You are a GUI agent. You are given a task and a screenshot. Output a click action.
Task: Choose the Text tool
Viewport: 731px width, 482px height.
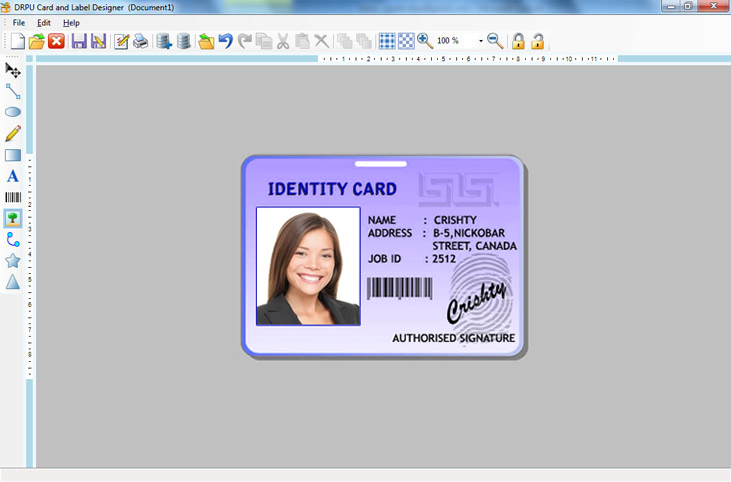point(13,176)
